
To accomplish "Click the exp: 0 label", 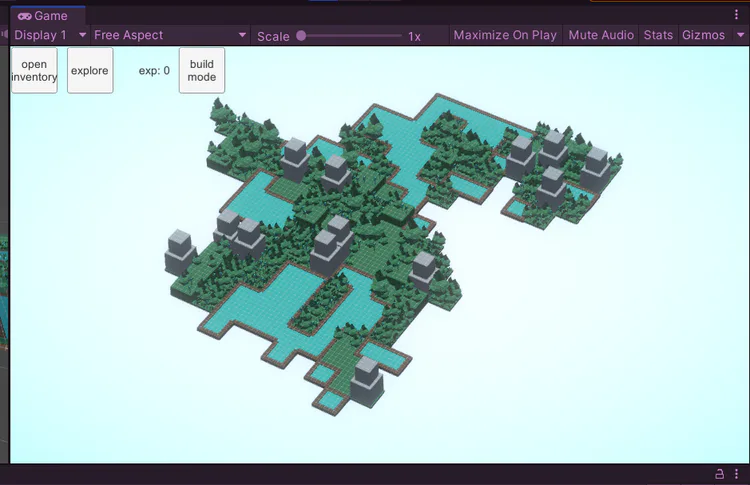I will (x=154, y=70).
